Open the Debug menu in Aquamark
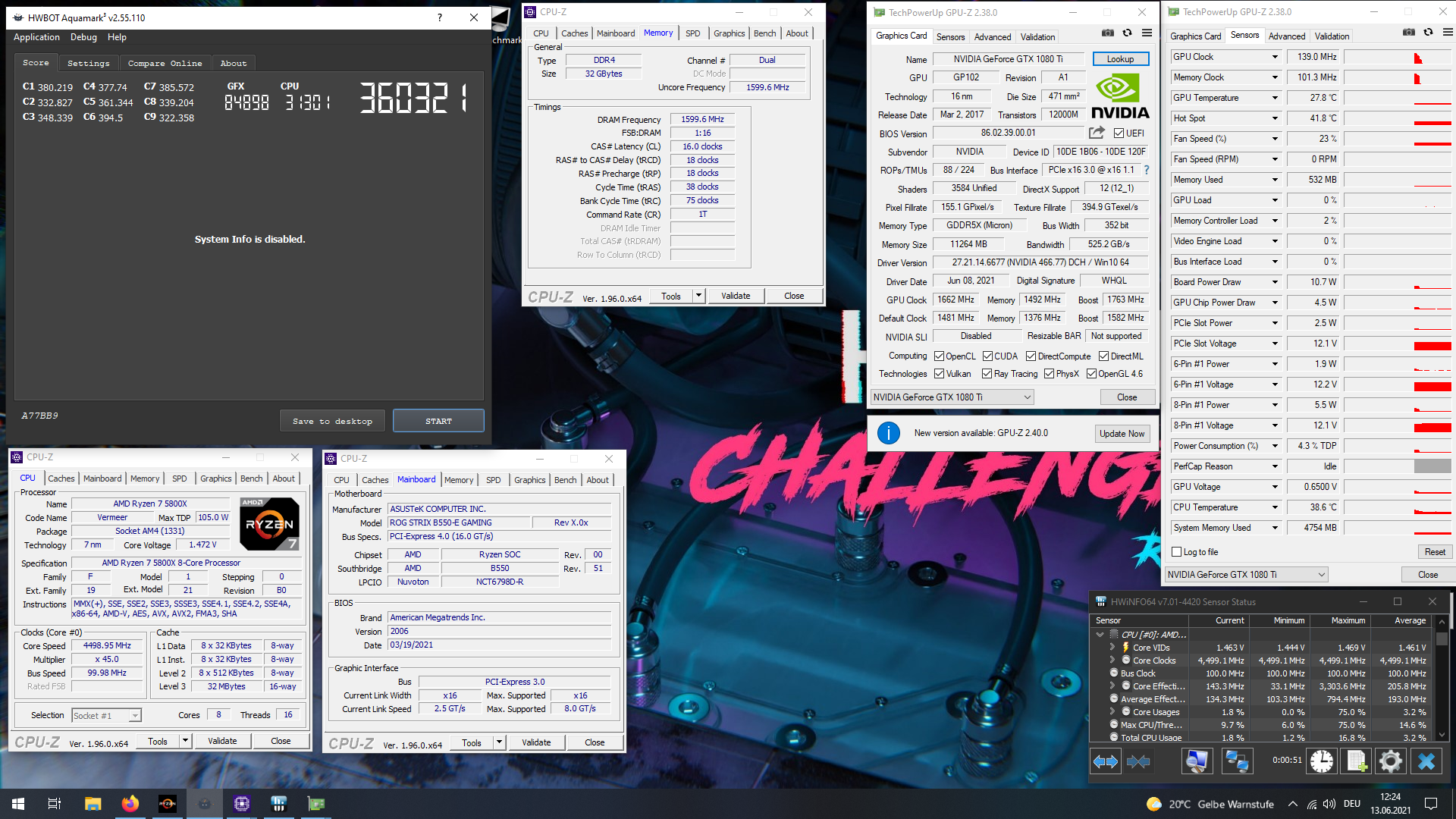Image resolution: width=1456 pixels, height=819 pixels. 83,37
